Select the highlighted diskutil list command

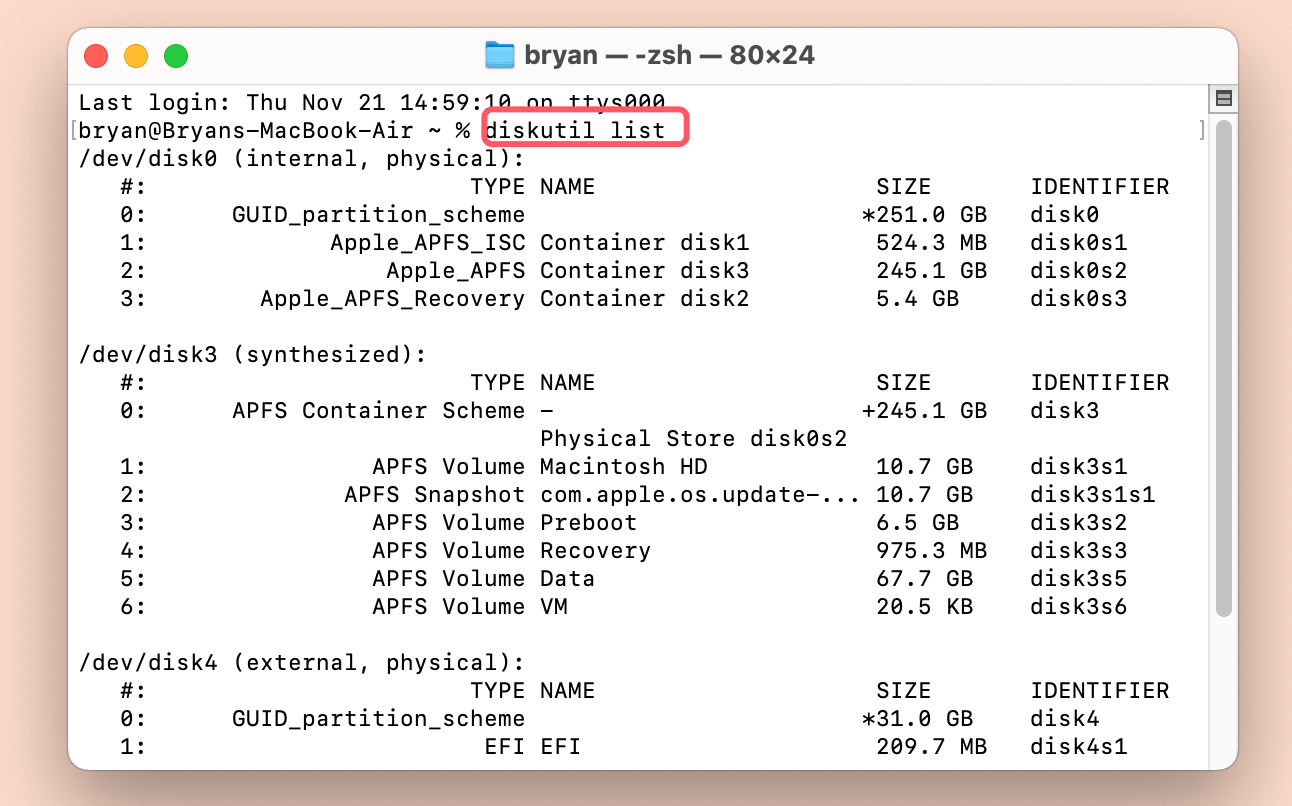click(585, 129)
